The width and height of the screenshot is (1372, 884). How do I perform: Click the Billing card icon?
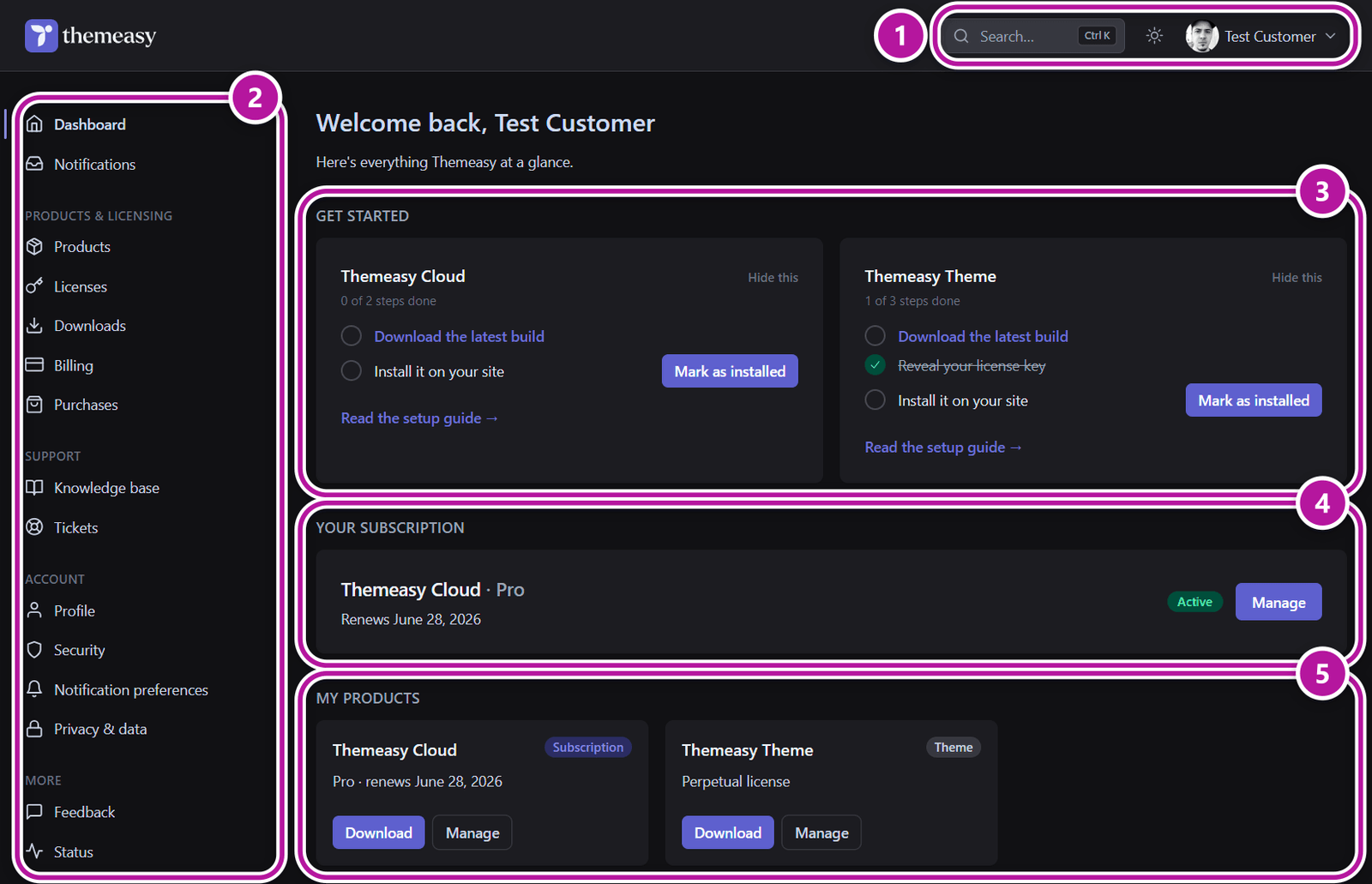(34, 365)
